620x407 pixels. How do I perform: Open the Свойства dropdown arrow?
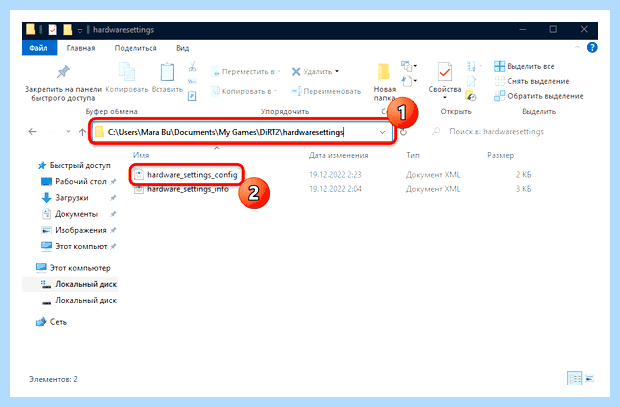click(x=445, y=97)
